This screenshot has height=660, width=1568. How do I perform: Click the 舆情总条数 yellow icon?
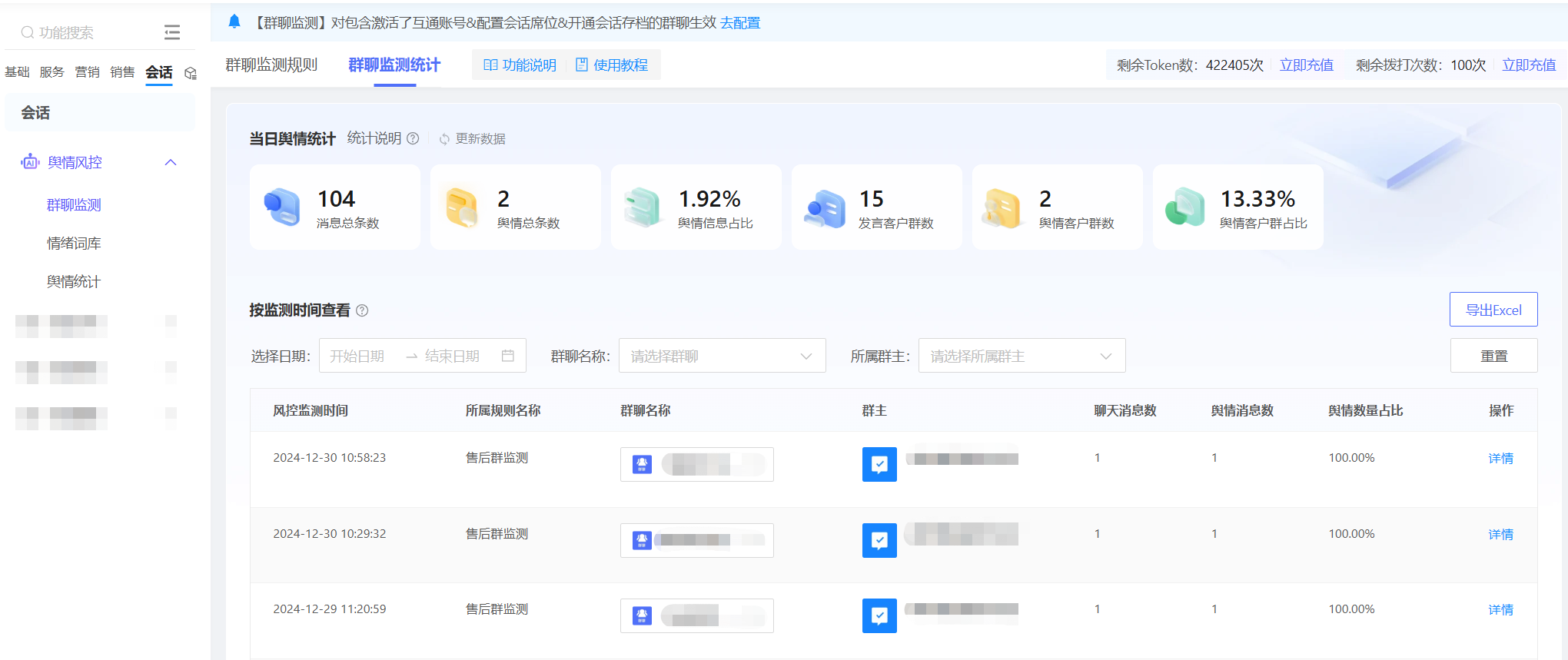[x=463, y=207]
